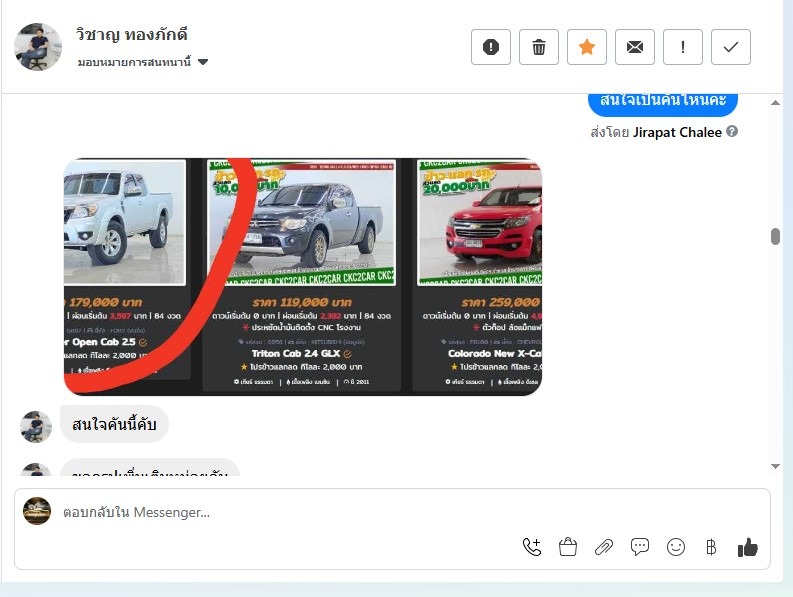
Task: Click the help icon next to Jirapat Chalee
Action: pyautogui.click(x=732, y=132)
